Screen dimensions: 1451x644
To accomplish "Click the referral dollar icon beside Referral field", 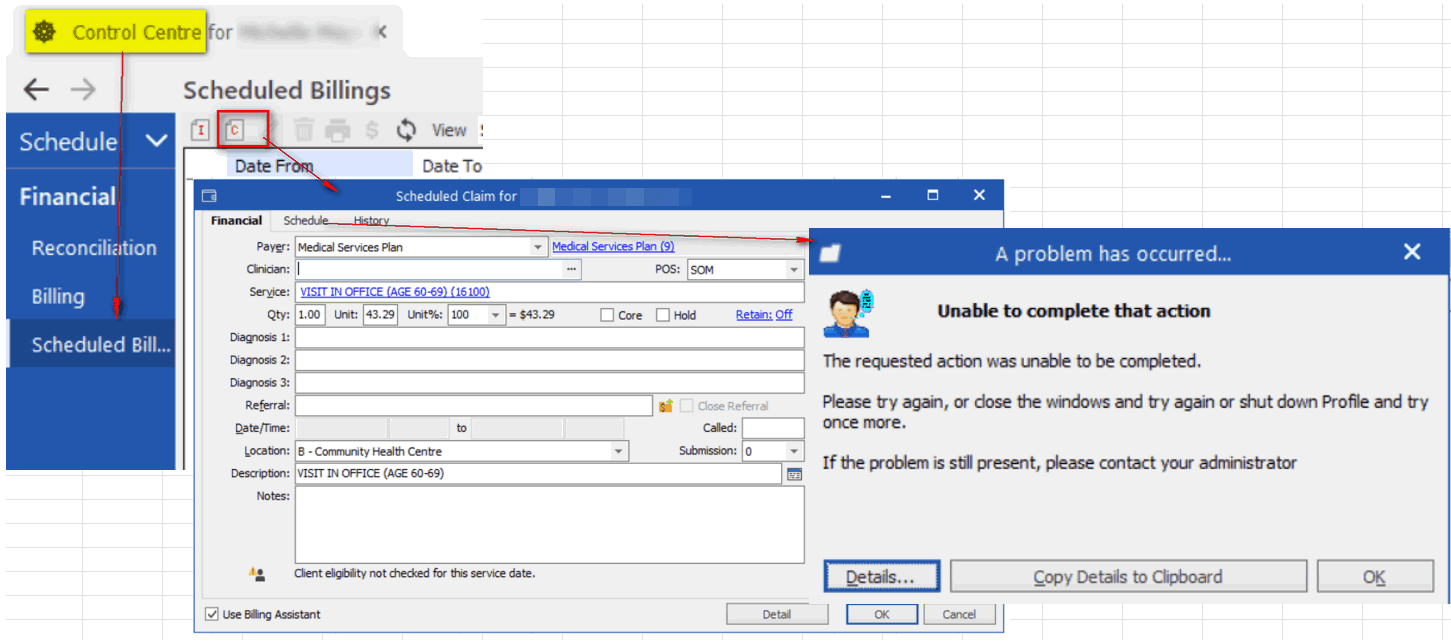I will click(x=666, y=406).
